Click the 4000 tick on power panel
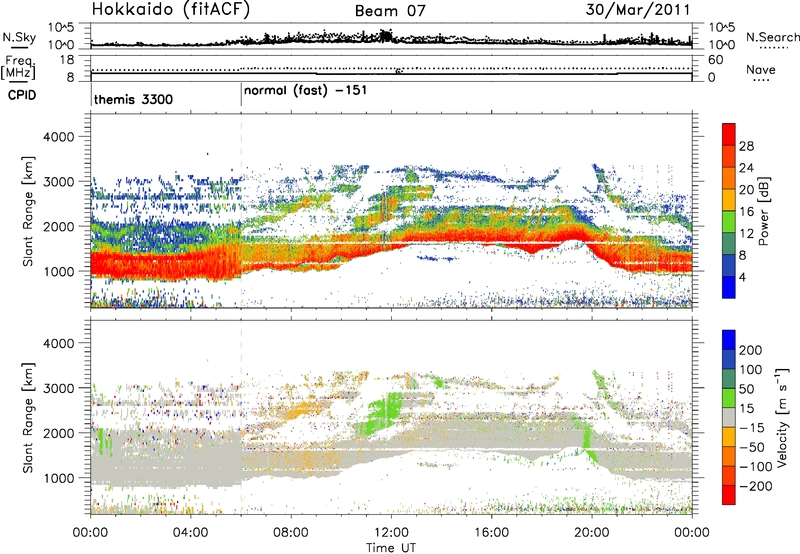 point(58,137)
